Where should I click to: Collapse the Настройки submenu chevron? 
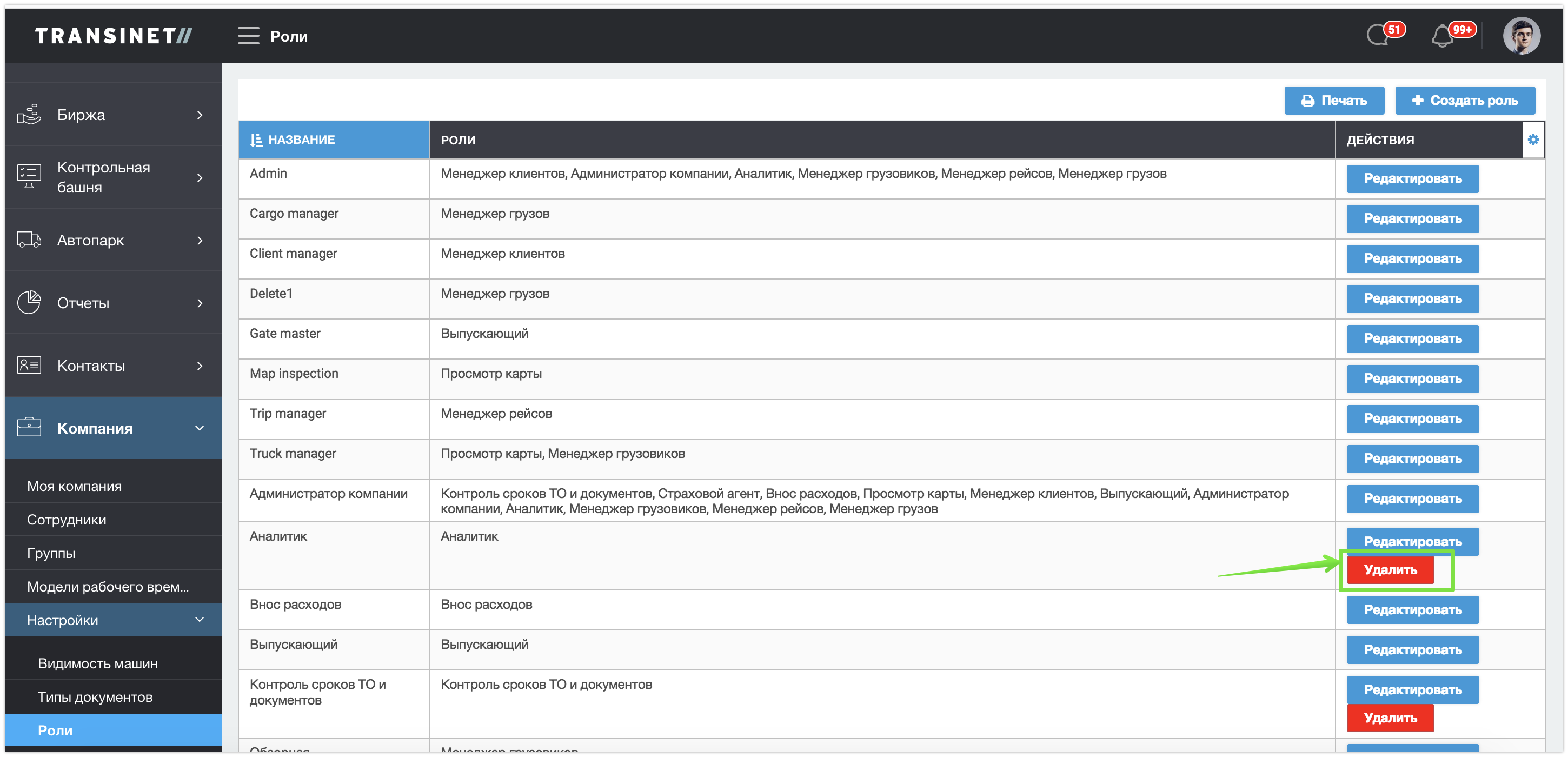point(200,620)
